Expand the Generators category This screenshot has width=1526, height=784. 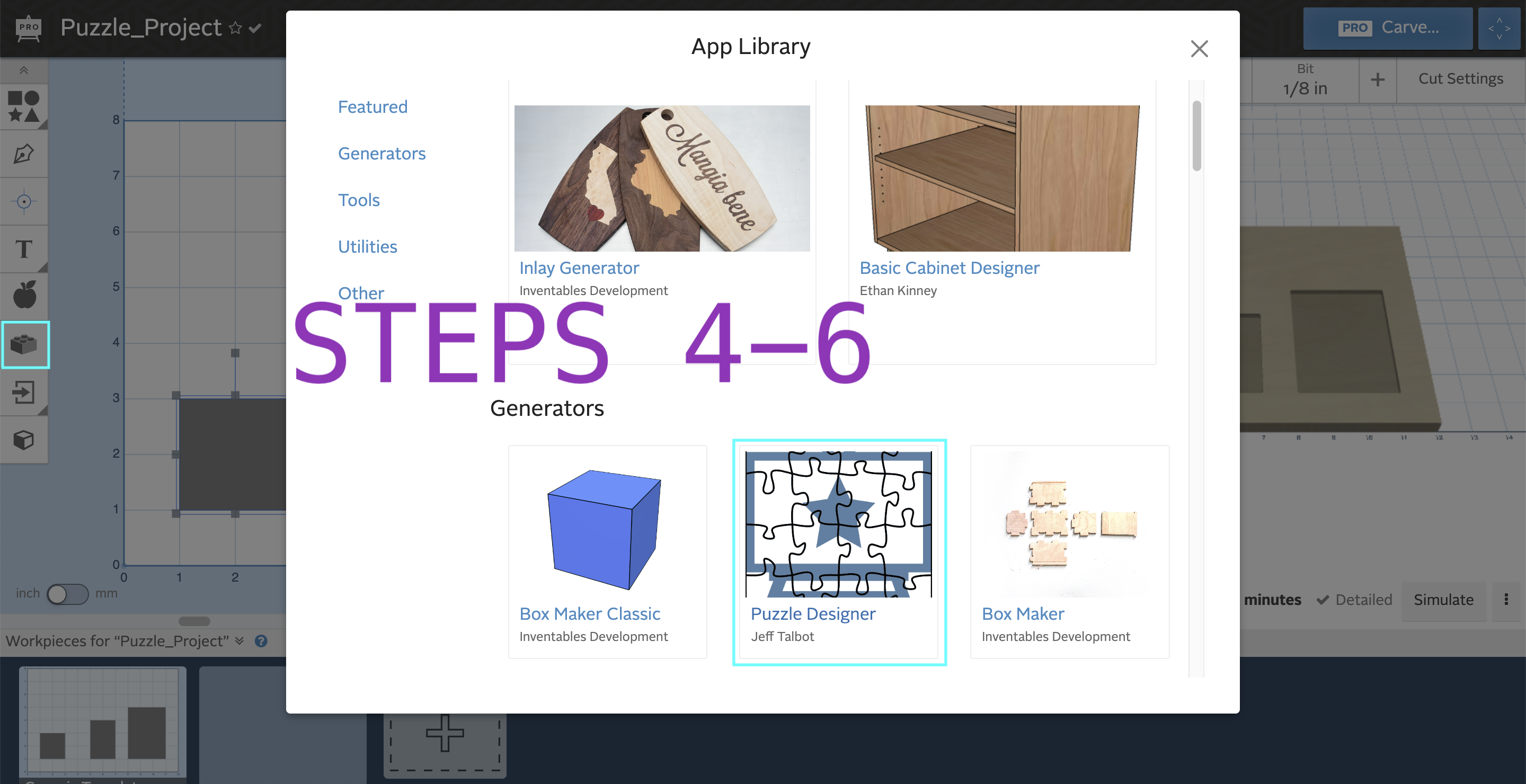point(380,153)
